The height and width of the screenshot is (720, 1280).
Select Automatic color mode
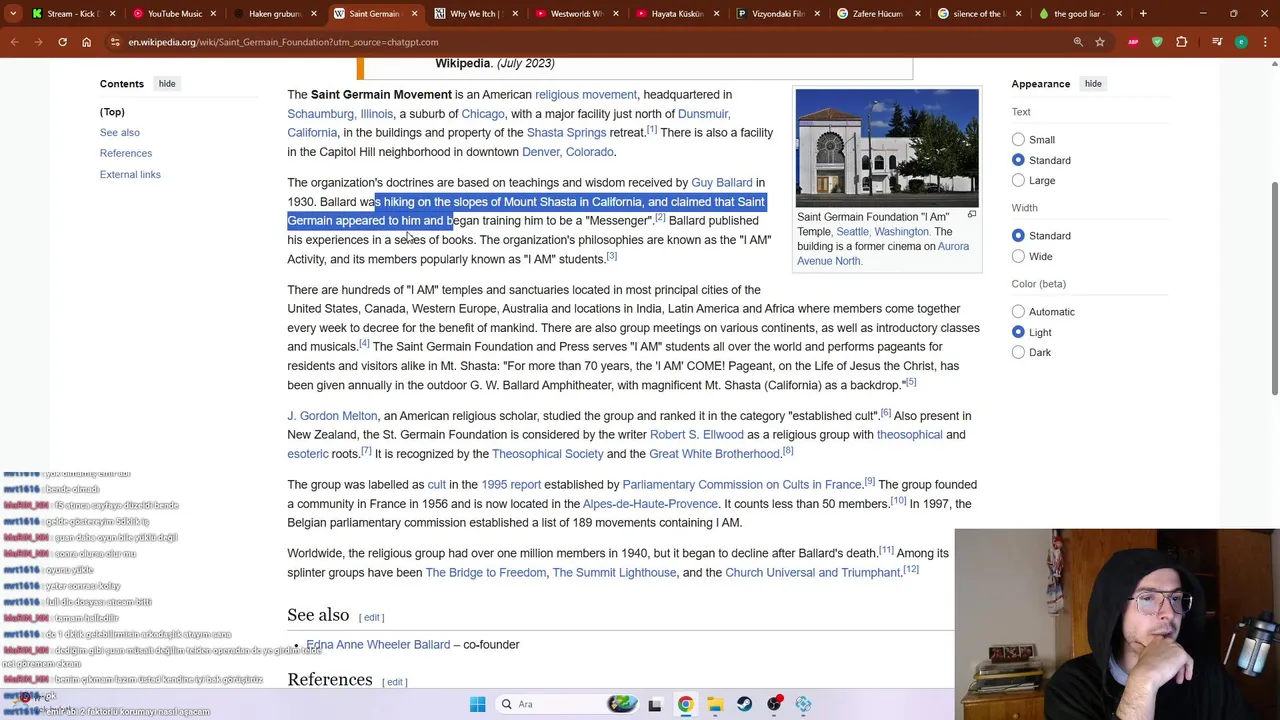1018,312
